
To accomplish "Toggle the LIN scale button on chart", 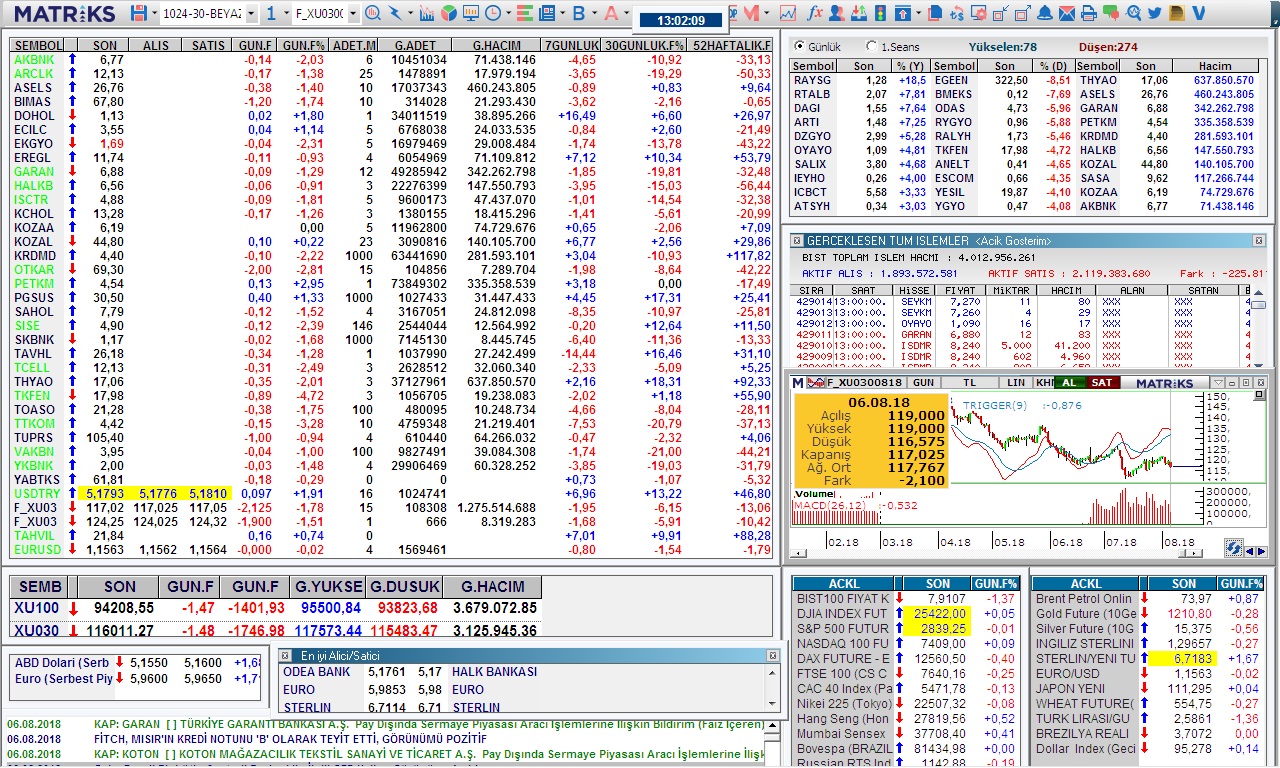I will [x=1015, y=383].
